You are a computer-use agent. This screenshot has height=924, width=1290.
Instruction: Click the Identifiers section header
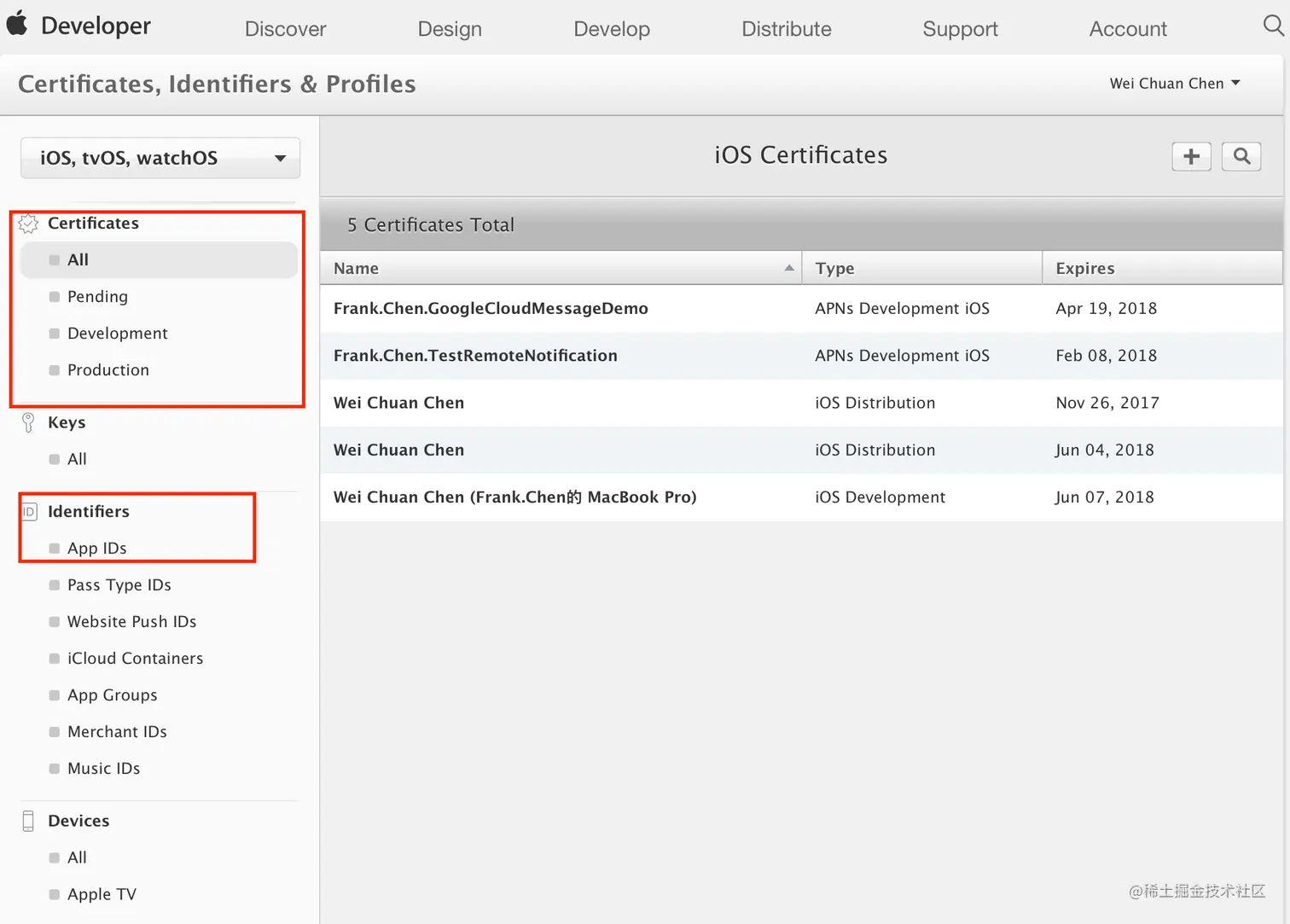tap(89, 512)
